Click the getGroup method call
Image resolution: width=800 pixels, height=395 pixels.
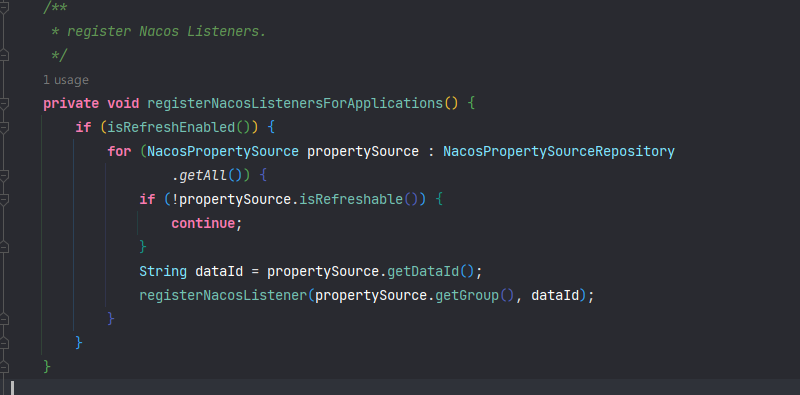pyautogui.click(x=466, y=295)
